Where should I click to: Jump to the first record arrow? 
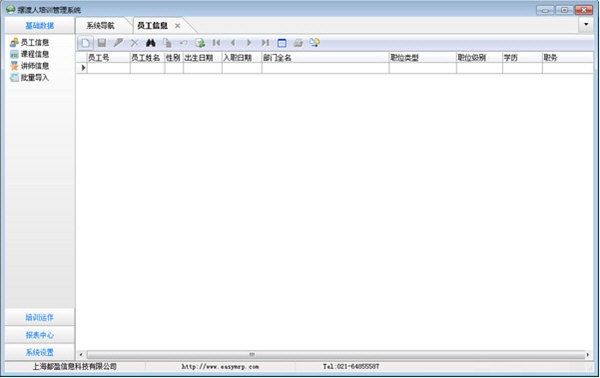(x=217, y=43)
